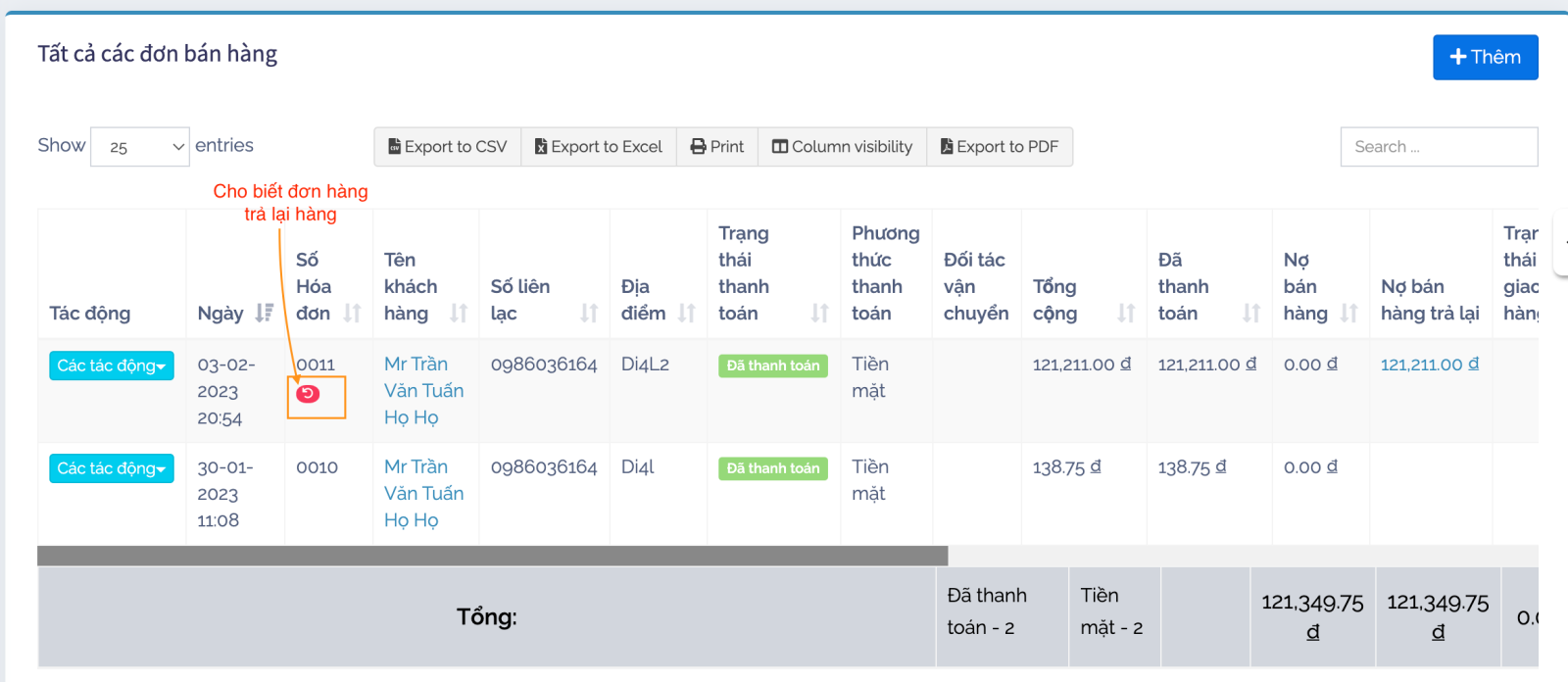Expand Các tác động for the 30-01-2023 order

(112, 468)
